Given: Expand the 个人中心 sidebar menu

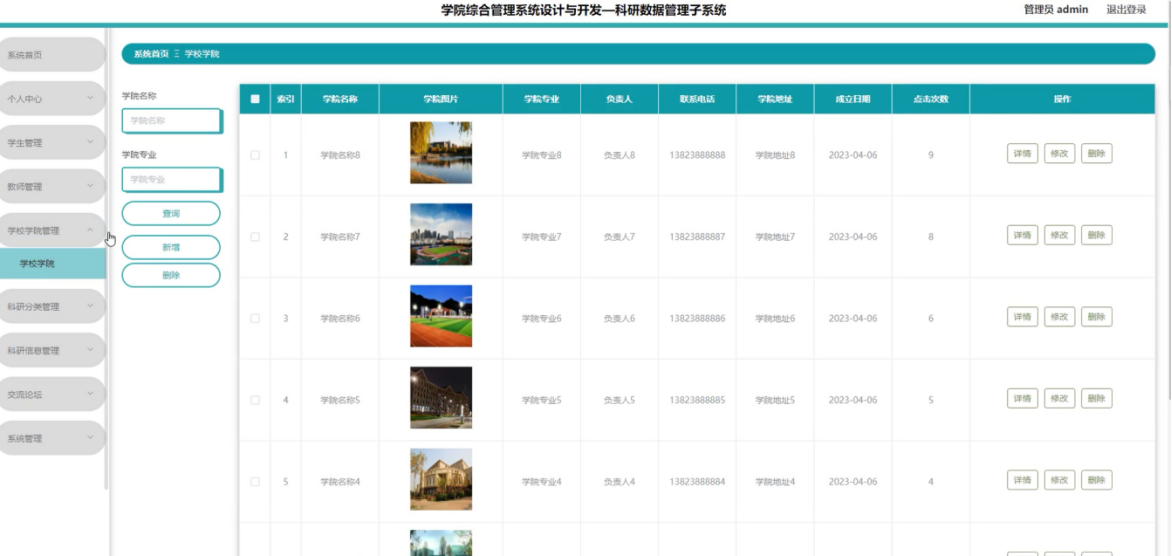Looking at the screenshot, I should 52,98.
